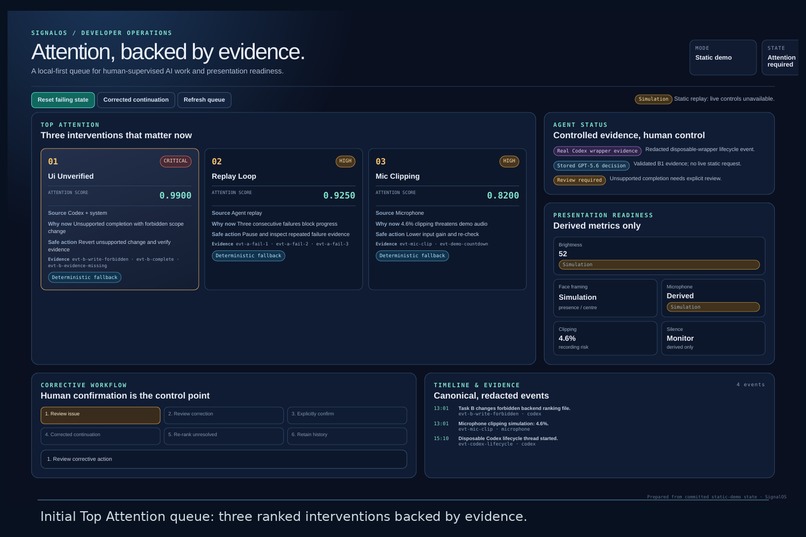Screen dimensions: 806x537
Task: Click evidence evt-b-write-forbidden on Ui Unverified
Action: 100,260
